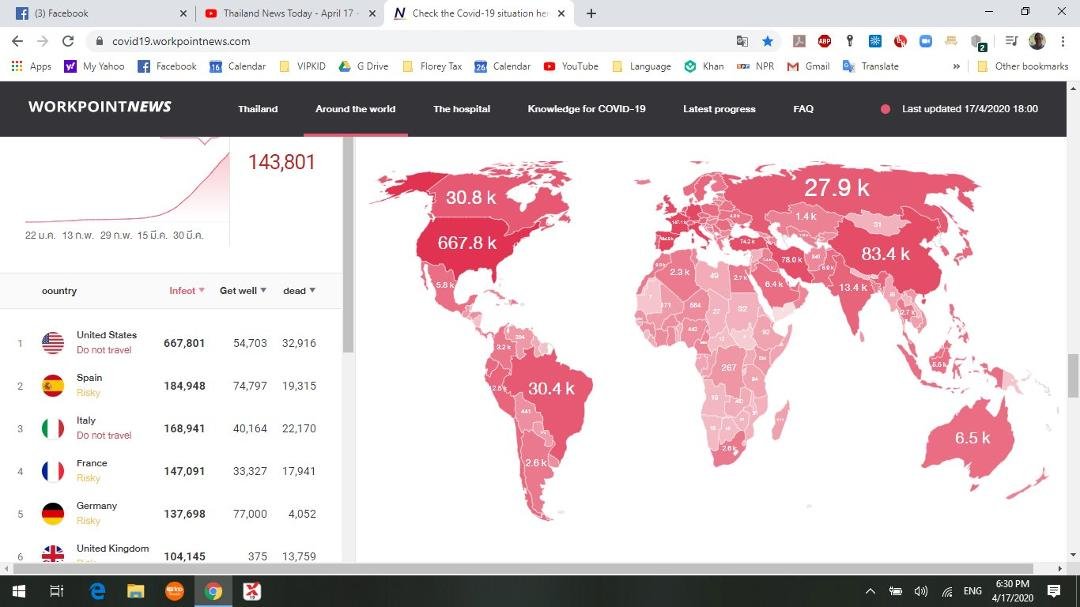Select Italy dead count 22,170
The image size is (1080, 607).
[299, 429]
